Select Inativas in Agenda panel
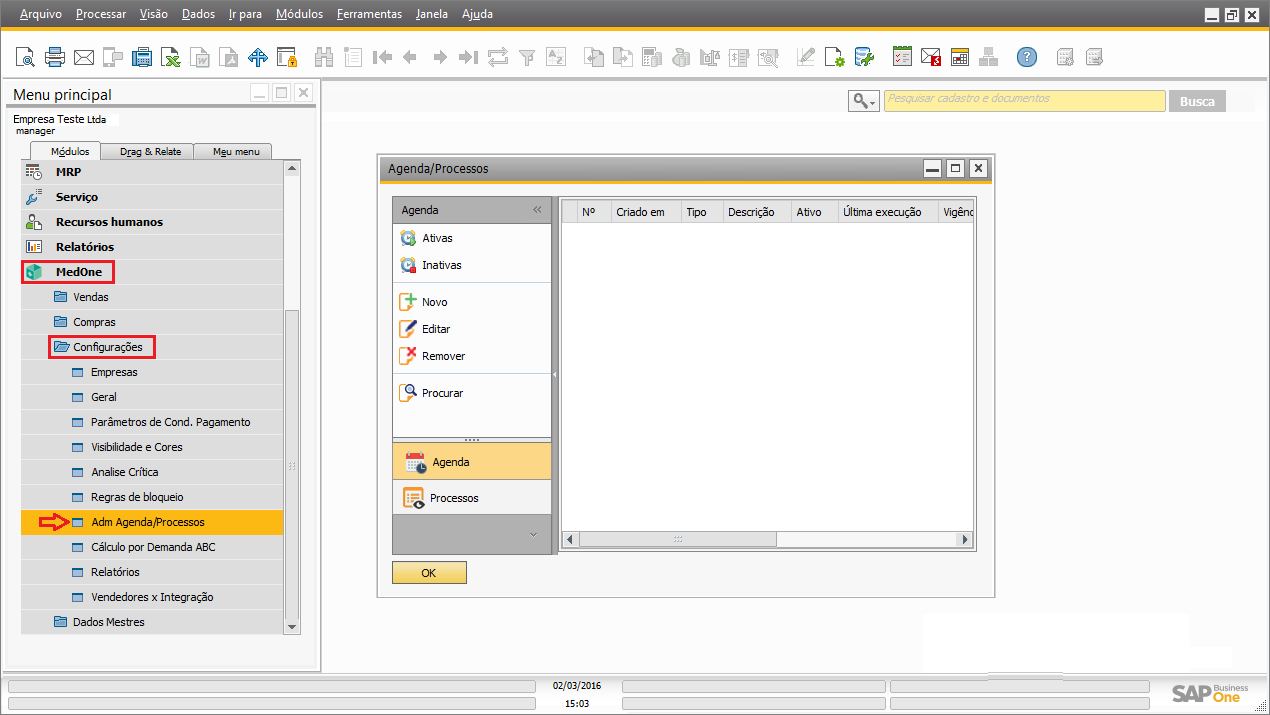This screenshot has width=1270, height=715. (x=441, y=265)
